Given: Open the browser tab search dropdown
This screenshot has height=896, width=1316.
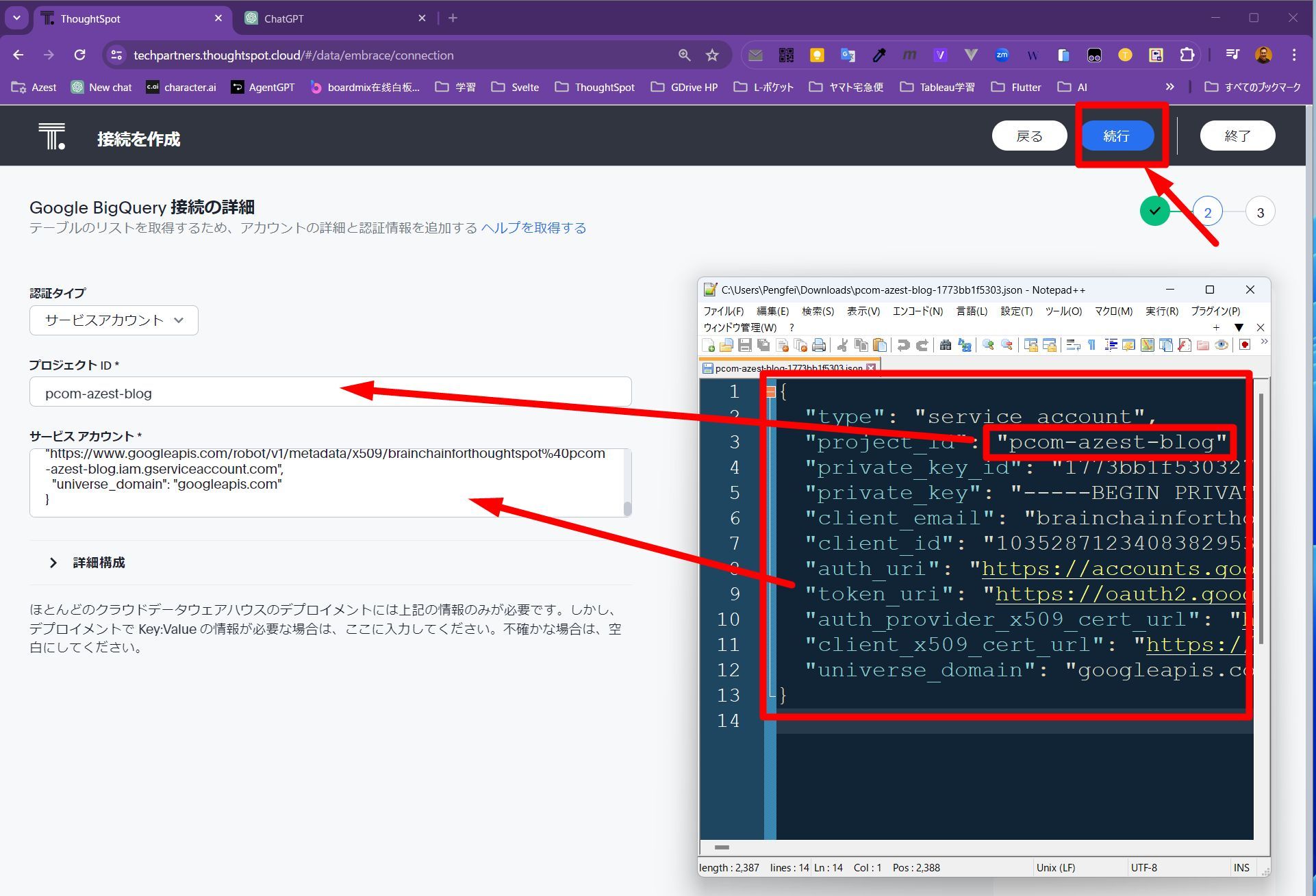Looking at the screenshot, I should (16, 18).
